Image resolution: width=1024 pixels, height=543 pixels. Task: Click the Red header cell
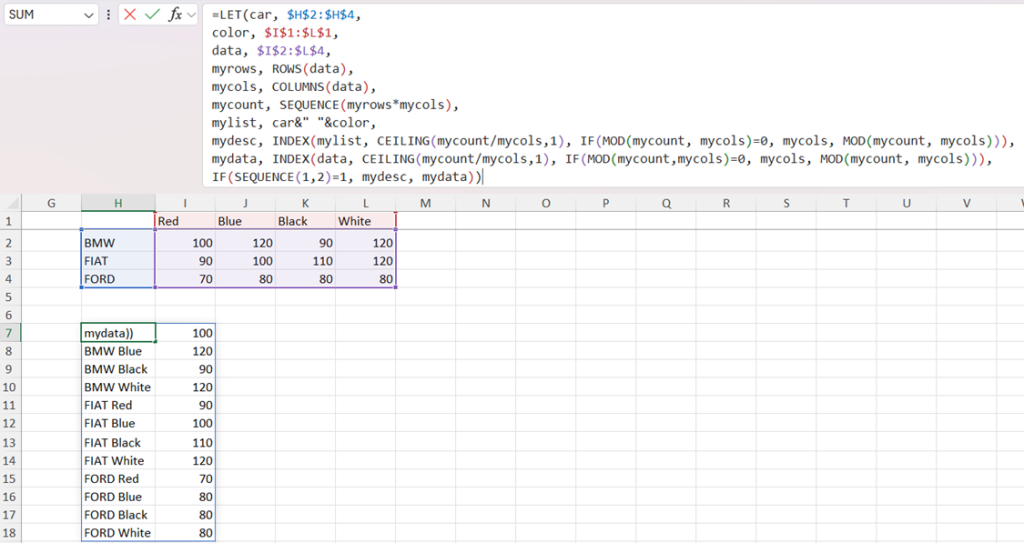point(185,221)
